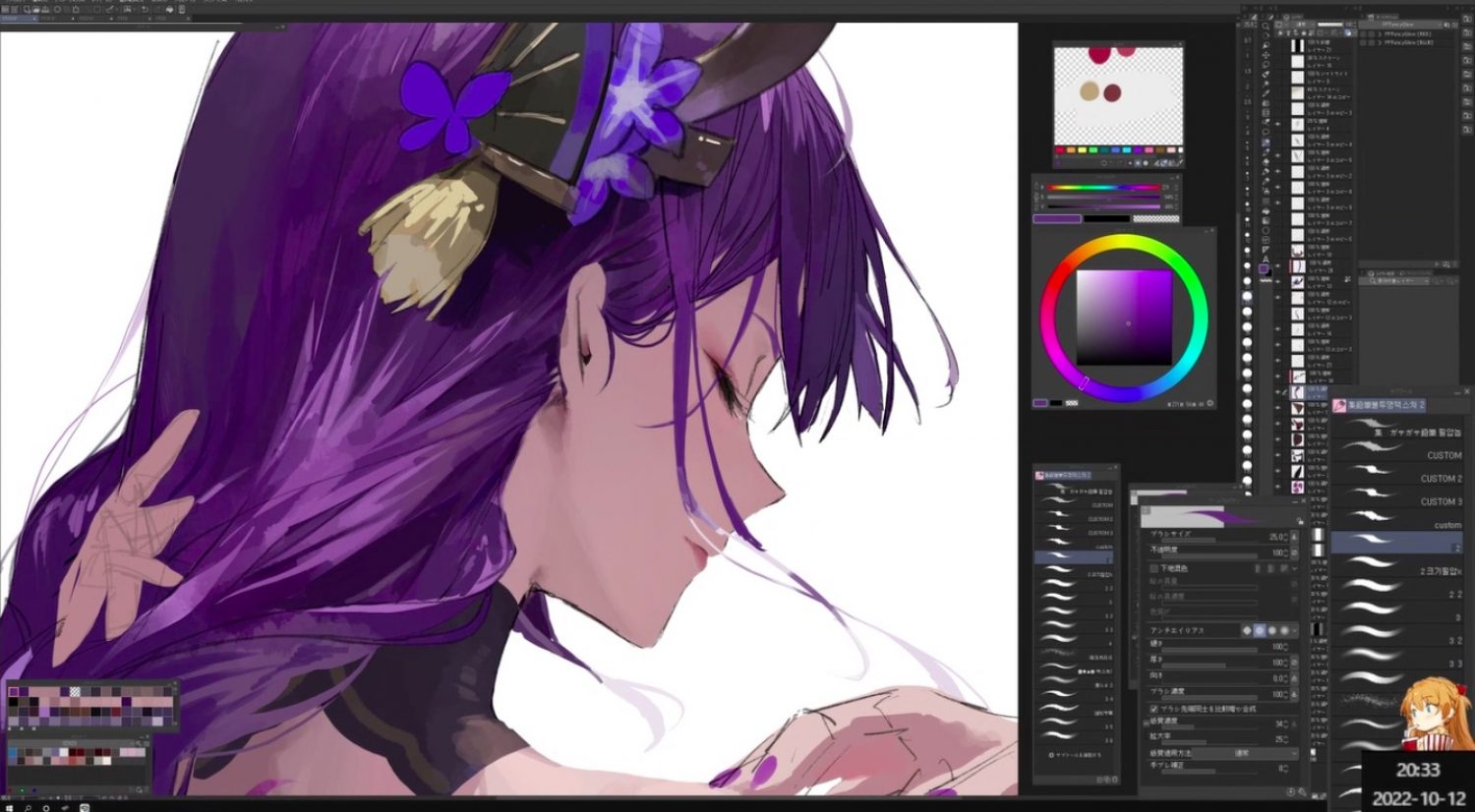Click the Tool Property panel title tab
This screenshot has height=812, width=1475.
1224,498
